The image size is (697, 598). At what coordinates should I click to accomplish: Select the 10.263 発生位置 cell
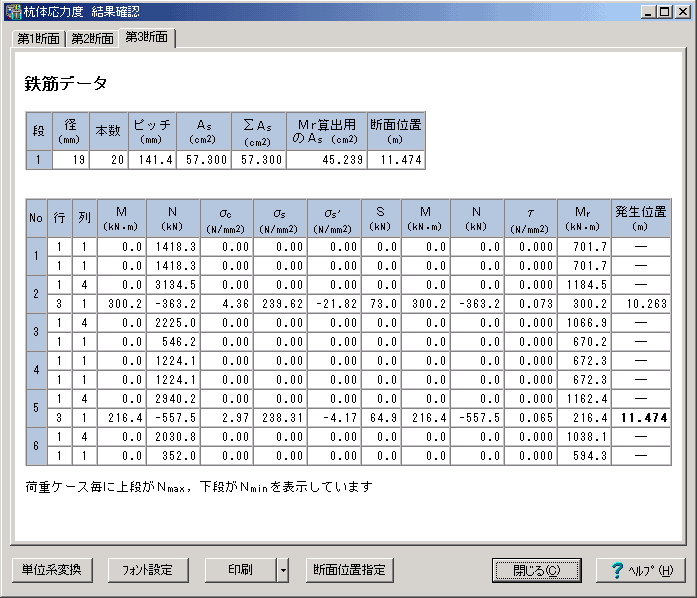tap(640, 301)
